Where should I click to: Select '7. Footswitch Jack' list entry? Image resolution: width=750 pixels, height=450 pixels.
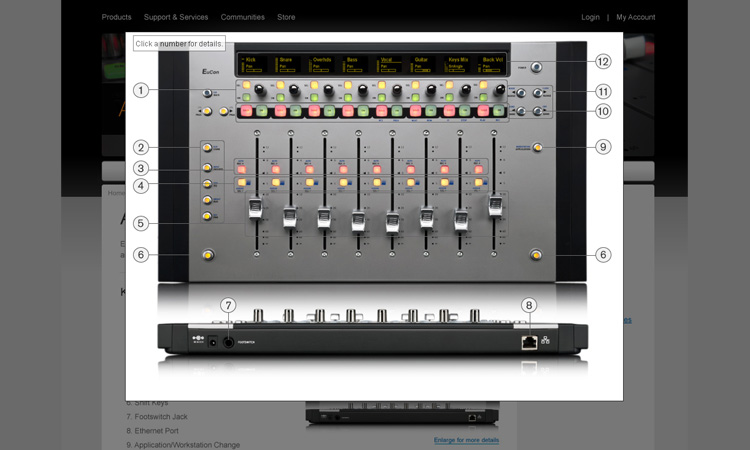(157, 417)
